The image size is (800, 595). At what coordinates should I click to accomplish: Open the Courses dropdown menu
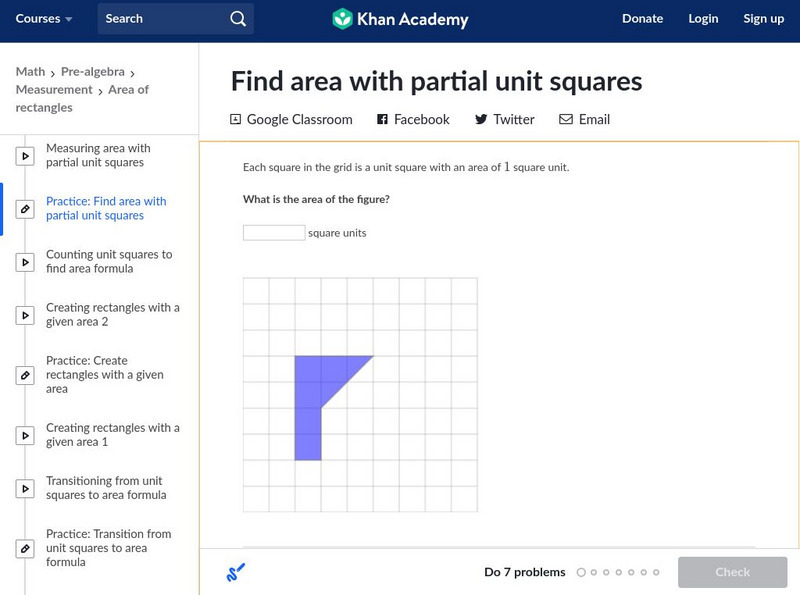44,19
